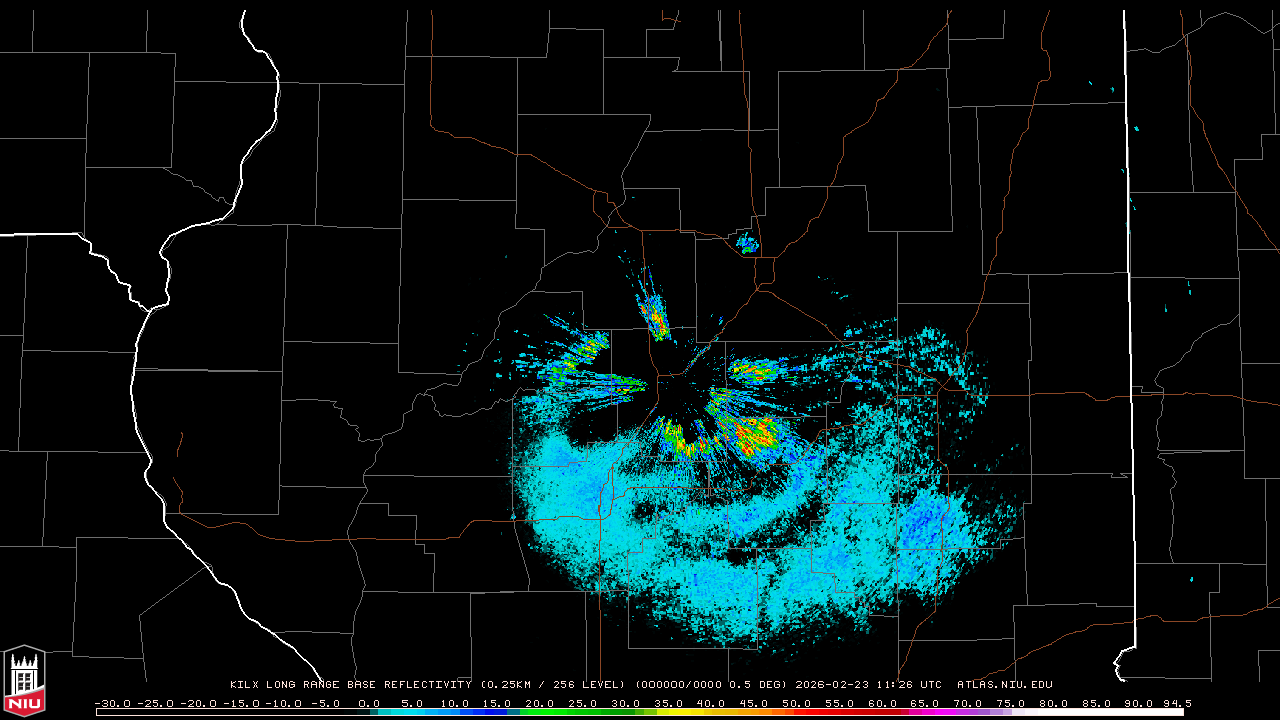Image resolution: width=1280 pixels, height=720 pixels.
Task: Click the small isolated echo north of radar
Action: [747, 243]
